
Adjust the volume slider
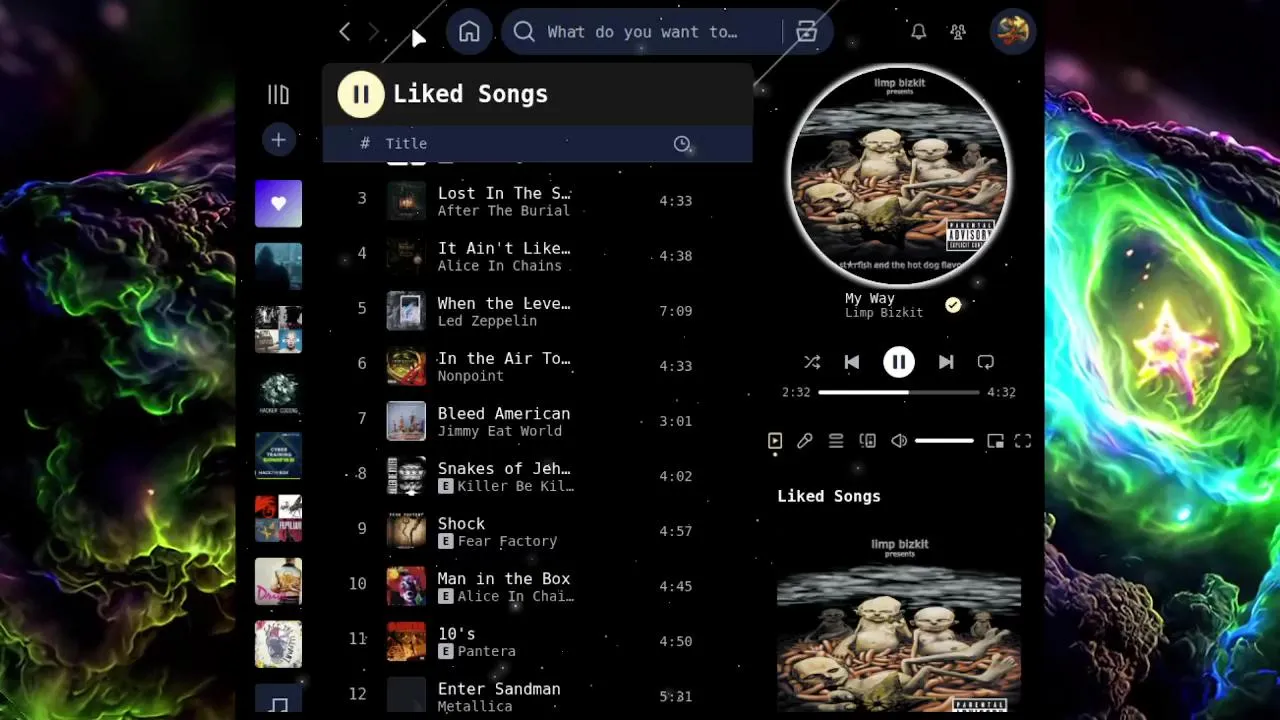[x=944, y=441]
